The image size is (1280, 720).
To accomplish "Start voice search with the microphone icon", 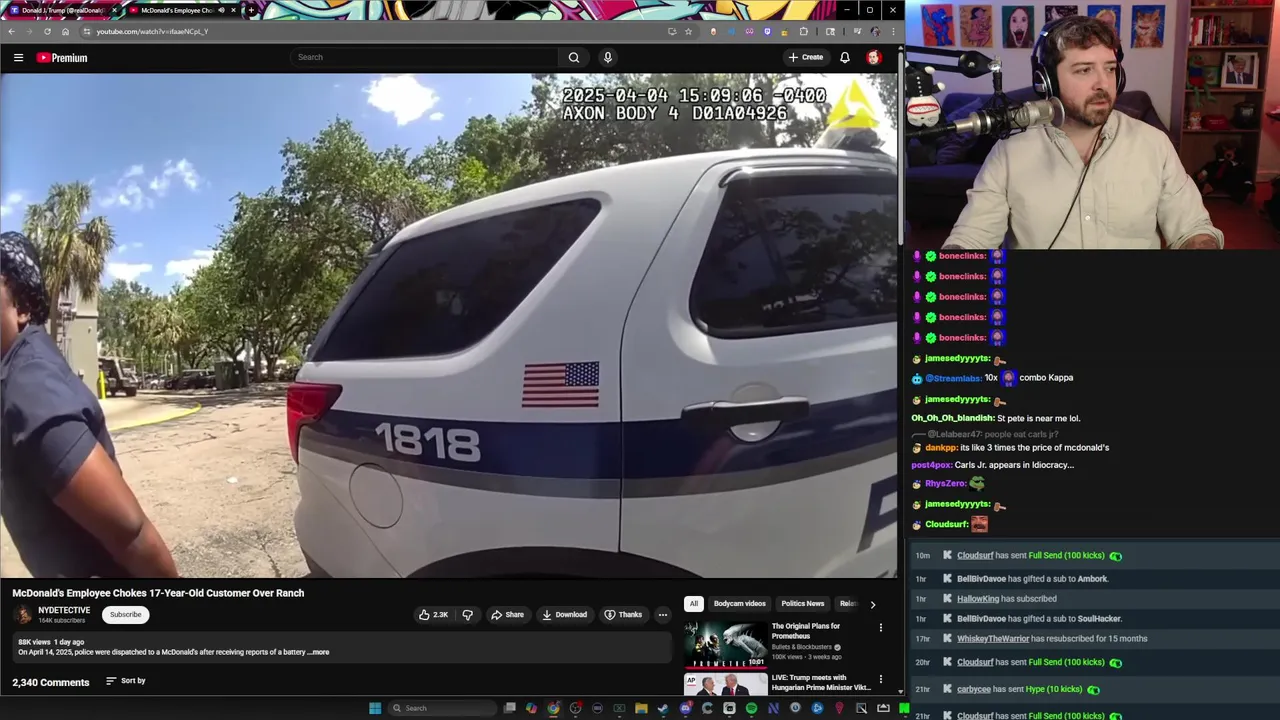I will [607, 57].
